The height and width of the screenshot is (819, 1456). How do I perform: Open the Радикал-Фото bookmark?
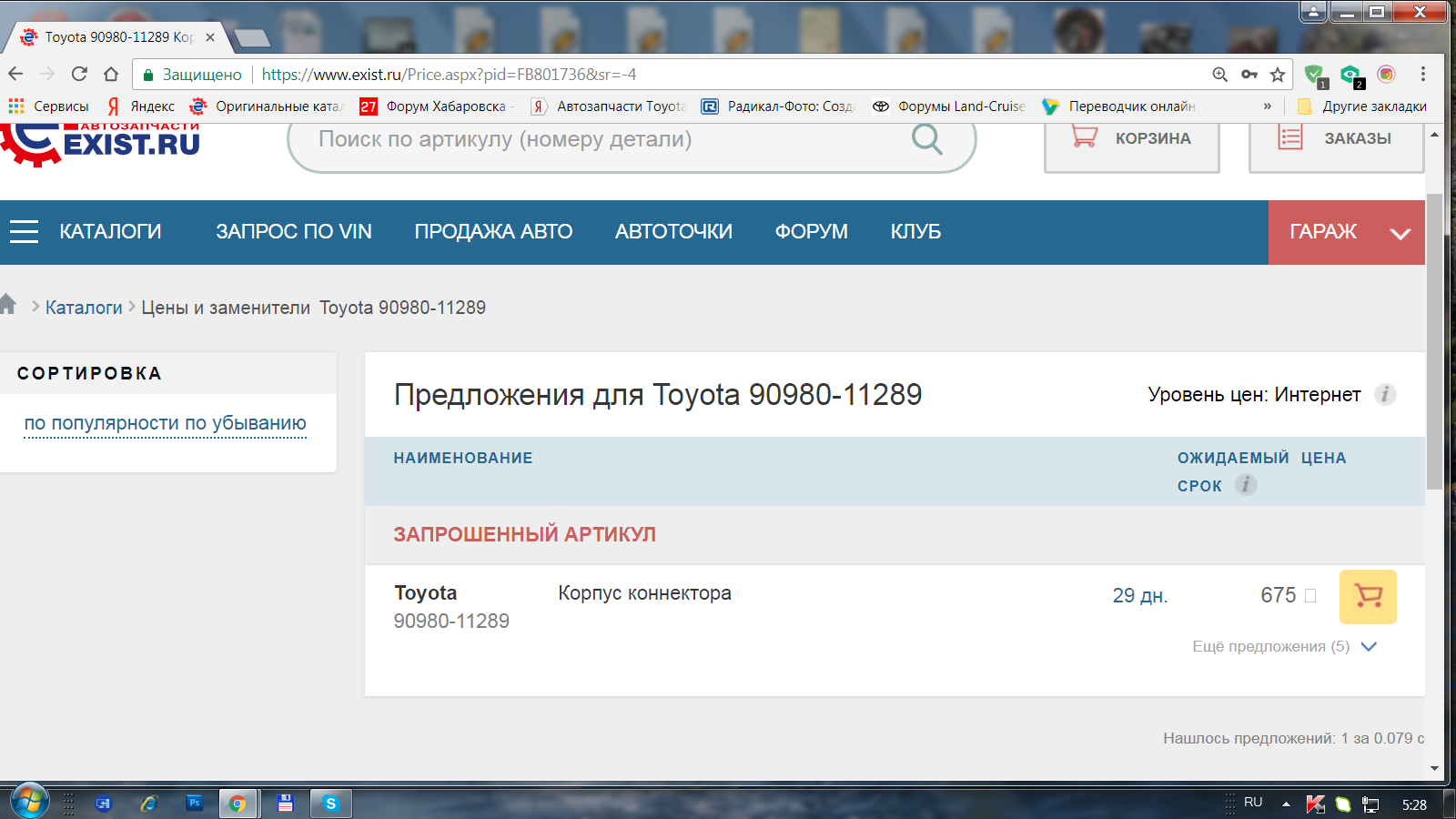pyautogui.click(x=779, y=106)
